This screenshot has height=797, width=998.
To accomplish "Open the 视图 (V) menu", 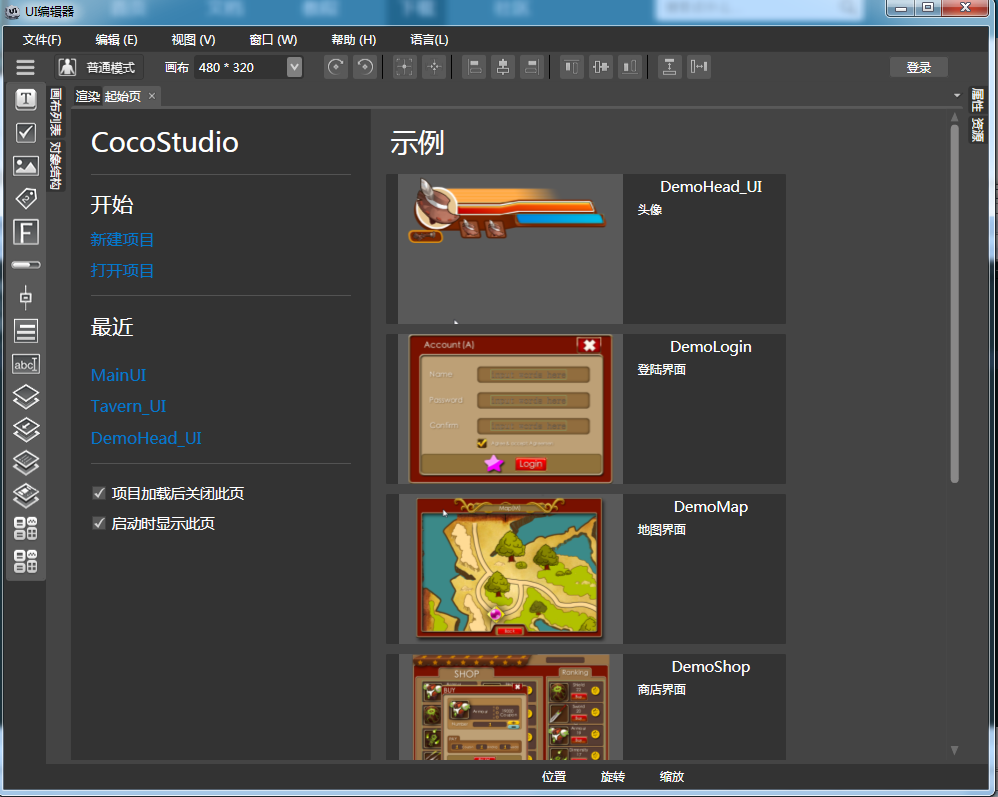I will (193, 39).
